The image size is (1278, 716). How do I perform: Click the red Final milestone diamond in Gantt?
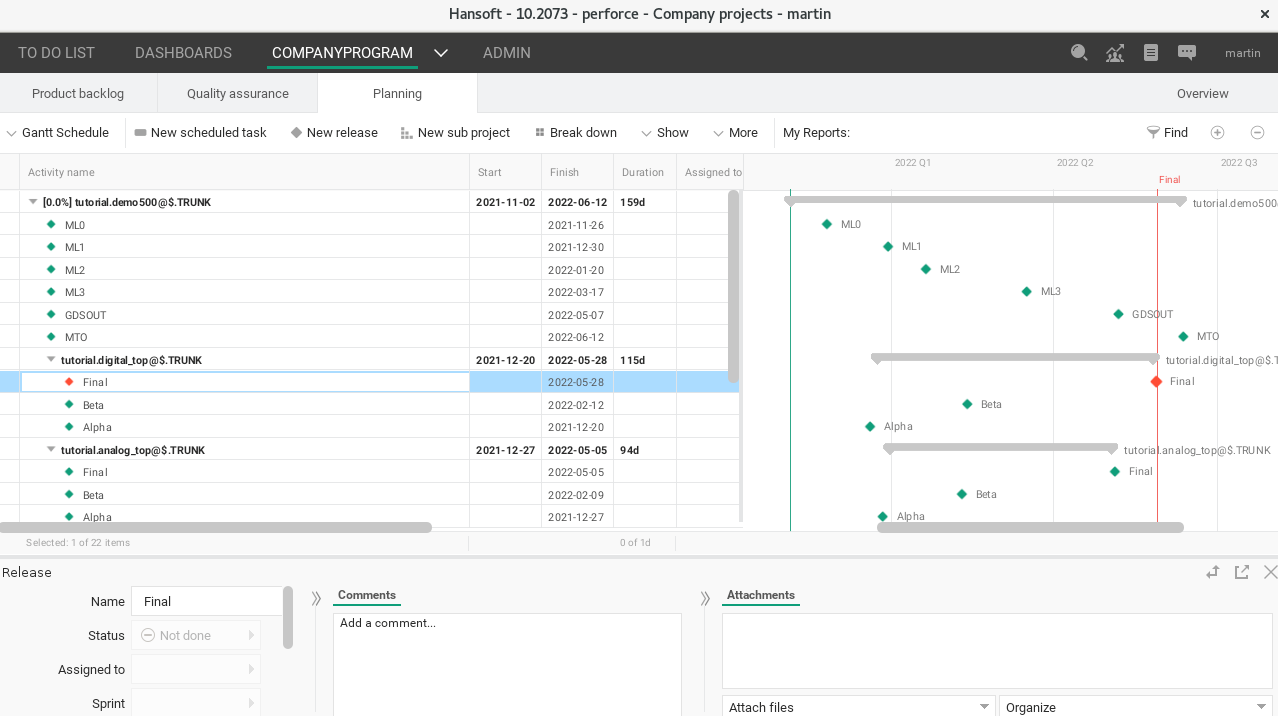coord(1157,382)
